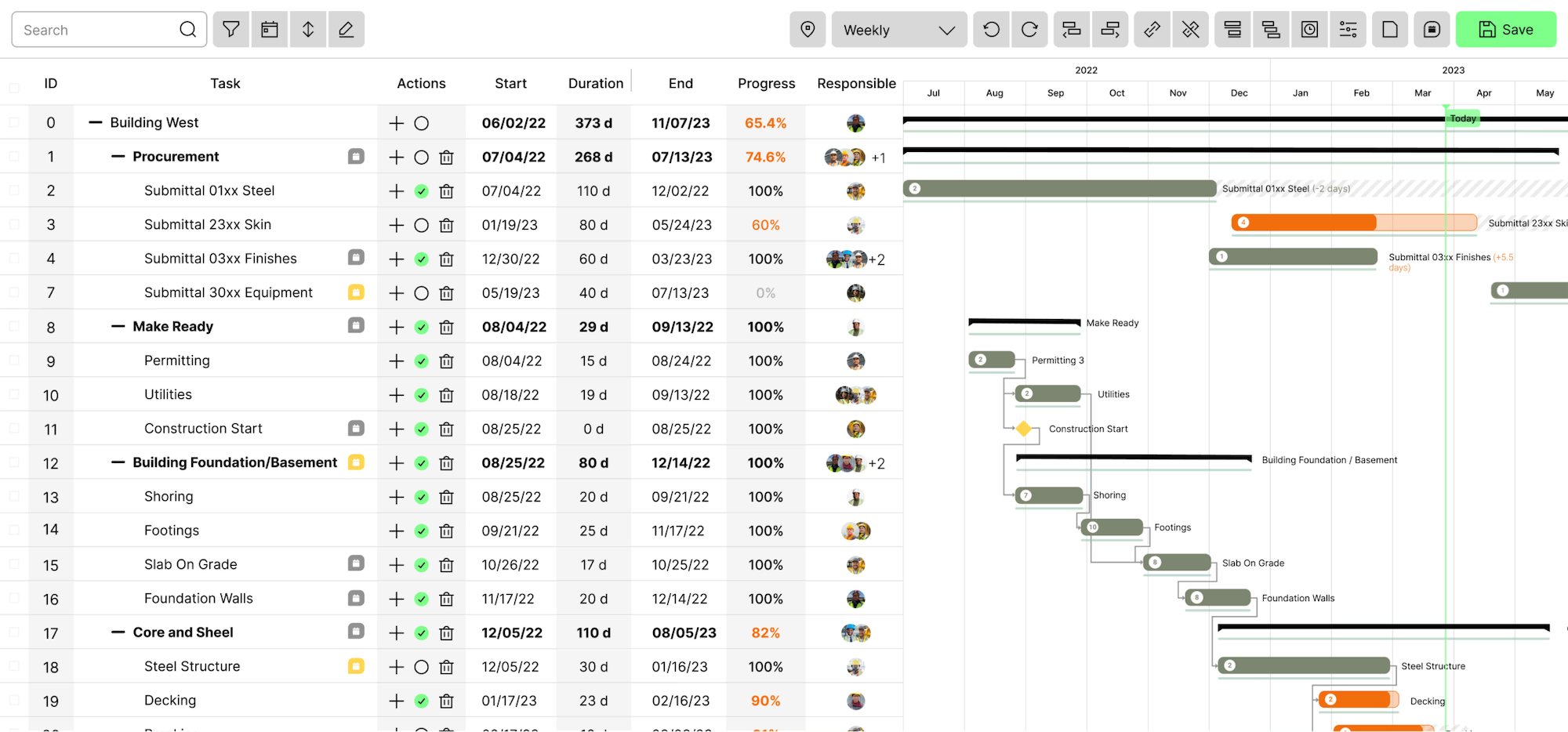Add a subtask under Permitting with plus button
Viewport: 1568px width, 732px height.
[x=395, y=361]
